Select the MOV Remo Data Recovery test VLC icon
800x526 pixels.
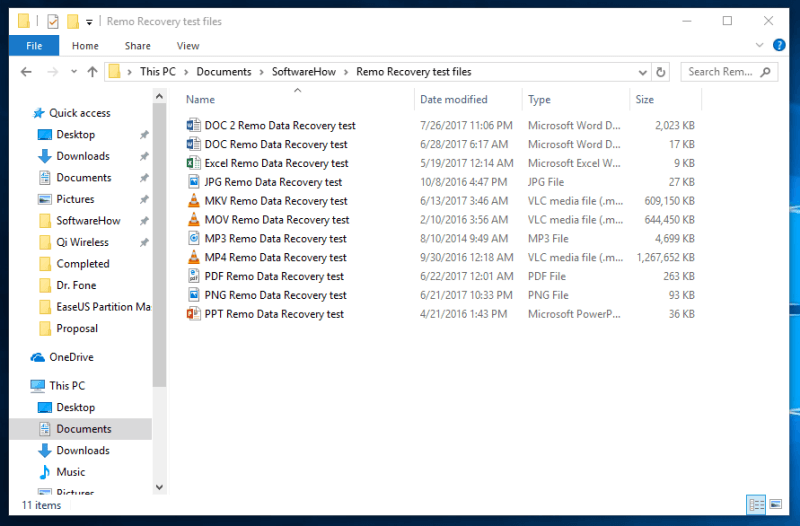pos(193,220)
